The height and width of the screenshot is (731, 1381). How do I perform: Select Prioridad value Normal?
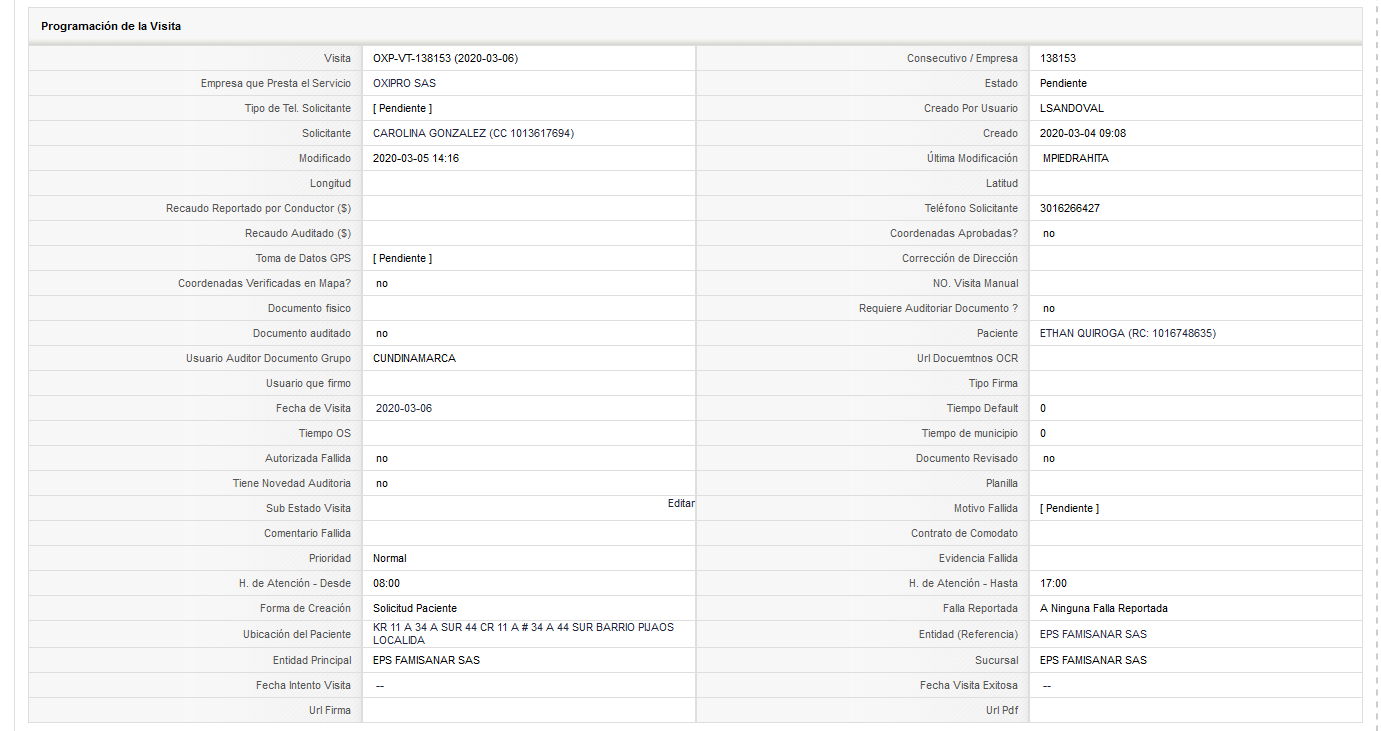pyautogui.click(x=390, y=558)
